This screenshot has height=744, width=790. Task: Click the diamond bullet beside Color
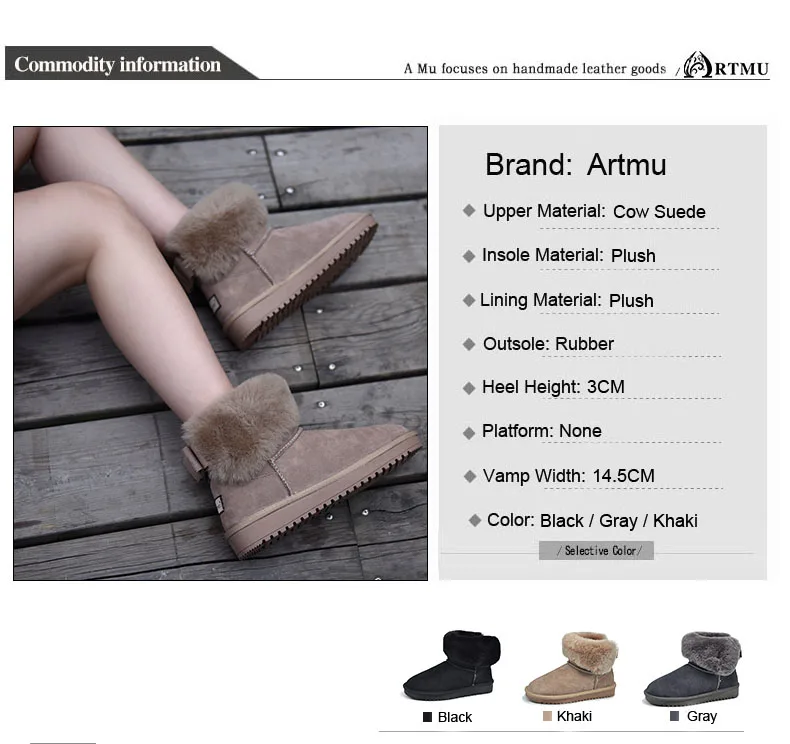(474, 520)
